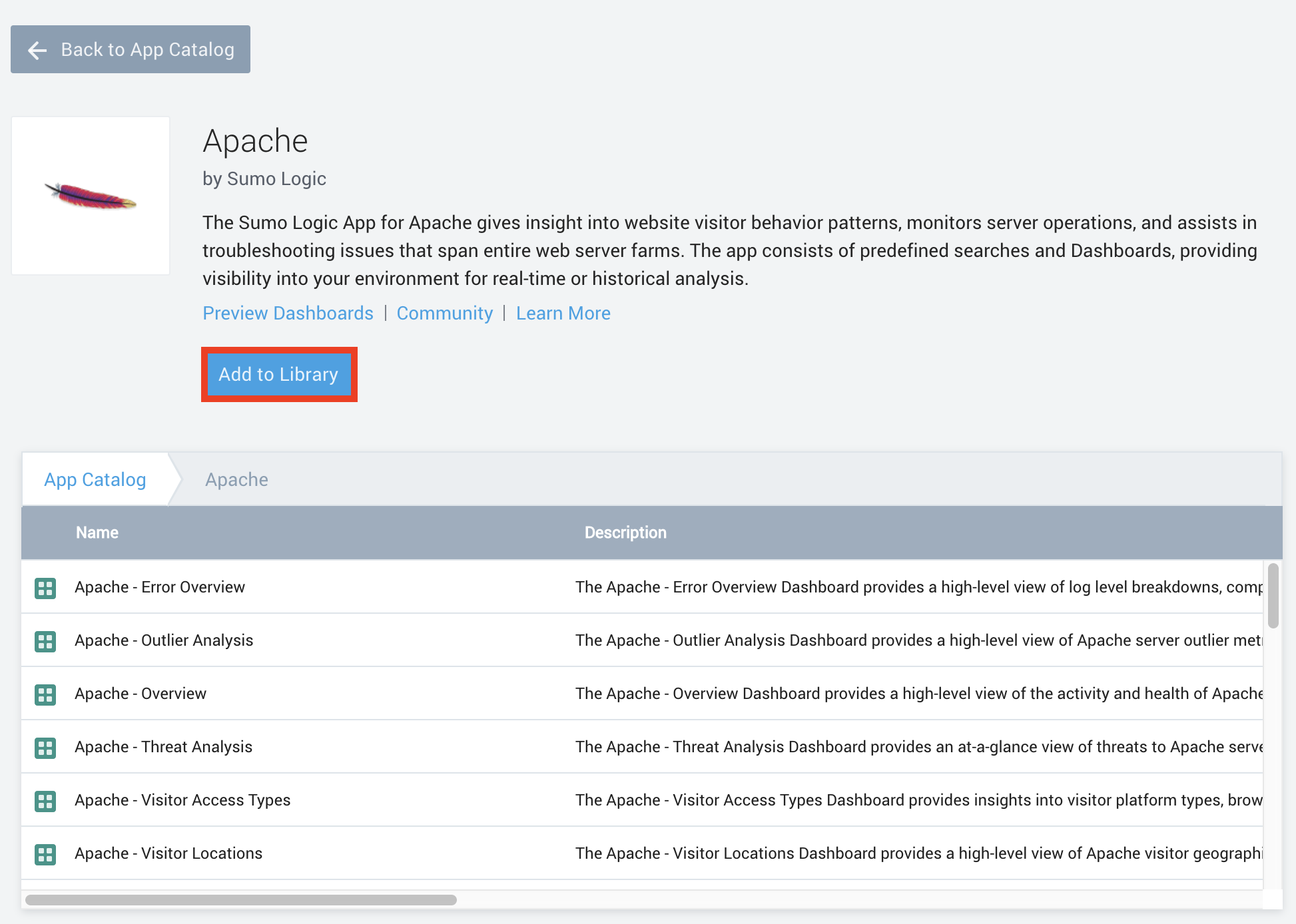Click dashboard icon for Apache - Error Overview

[x=45, y=588]
